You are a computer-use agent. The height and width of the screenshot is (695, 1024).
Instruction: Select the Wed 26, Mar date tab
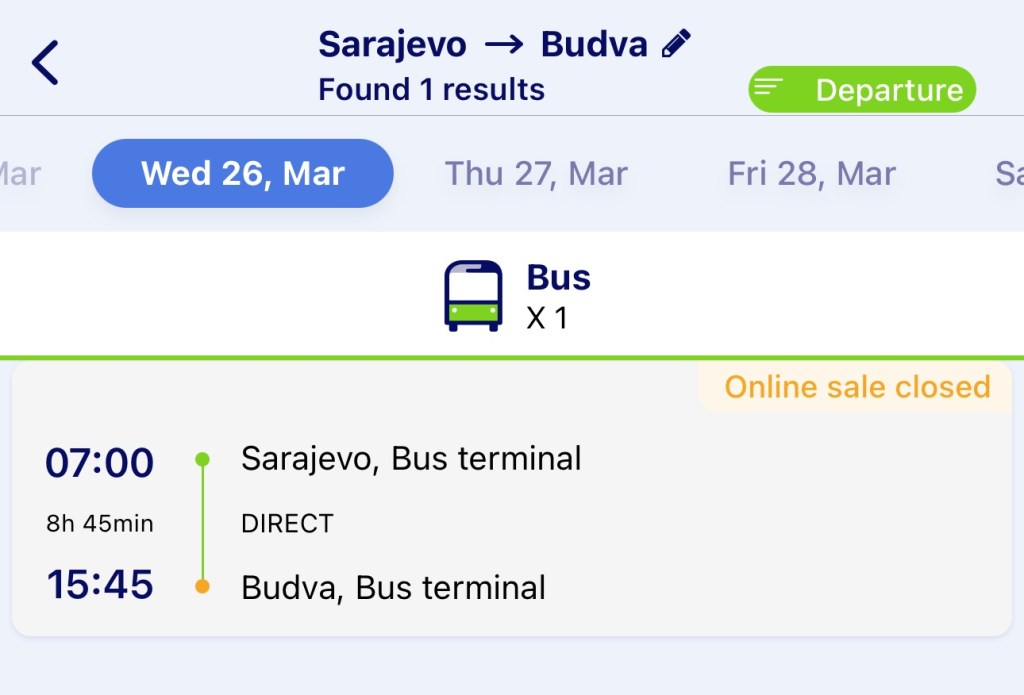click(243, 173)
